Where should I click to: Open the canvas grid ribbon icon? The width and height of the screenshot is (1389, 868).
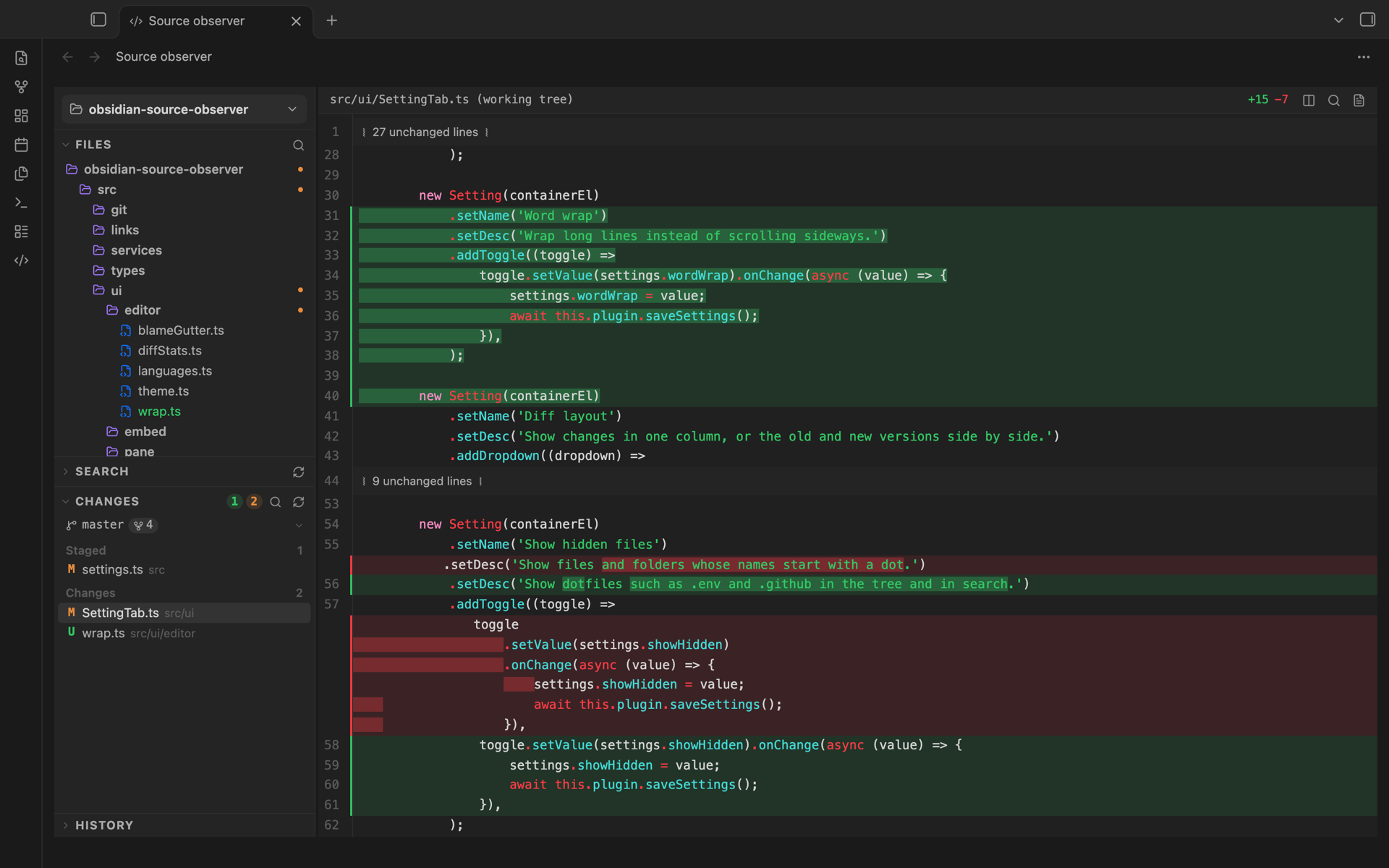[21, 116]
